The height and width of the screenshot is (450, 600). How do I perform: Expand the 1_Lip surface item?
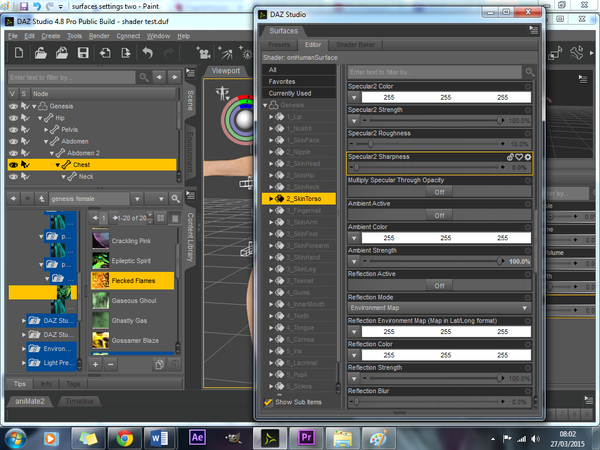[271, 117]
